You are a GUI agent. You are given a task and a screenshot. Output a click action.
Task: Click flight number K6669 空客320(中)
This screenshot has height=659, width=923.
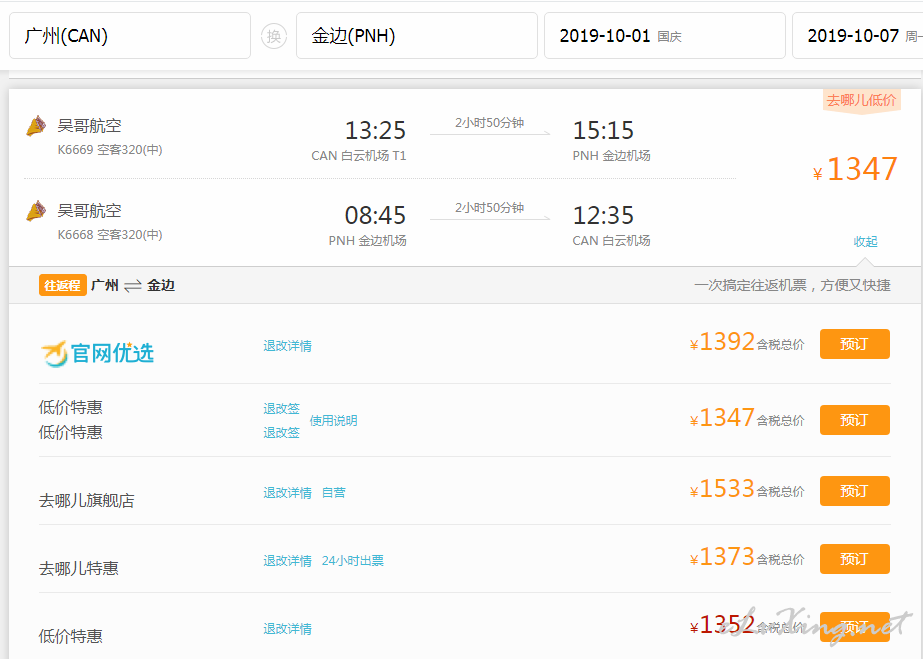tap(110, 149)
